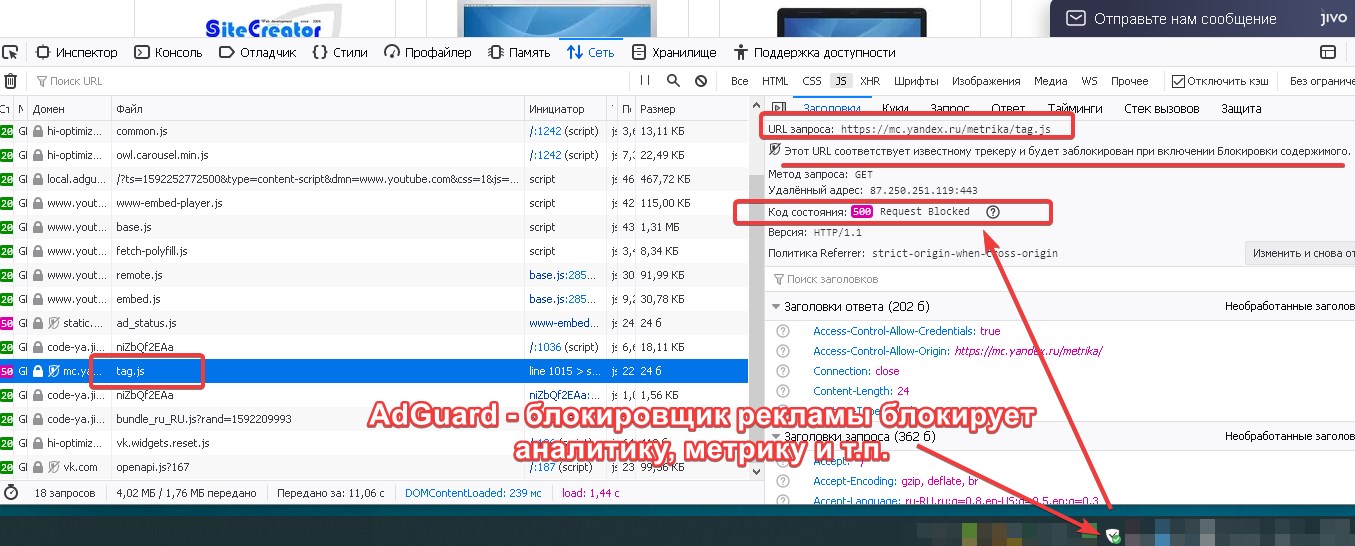Collapse the Заголовки ответа section
Viewport: 1355px width, 546px height.
tap(777, 307)
